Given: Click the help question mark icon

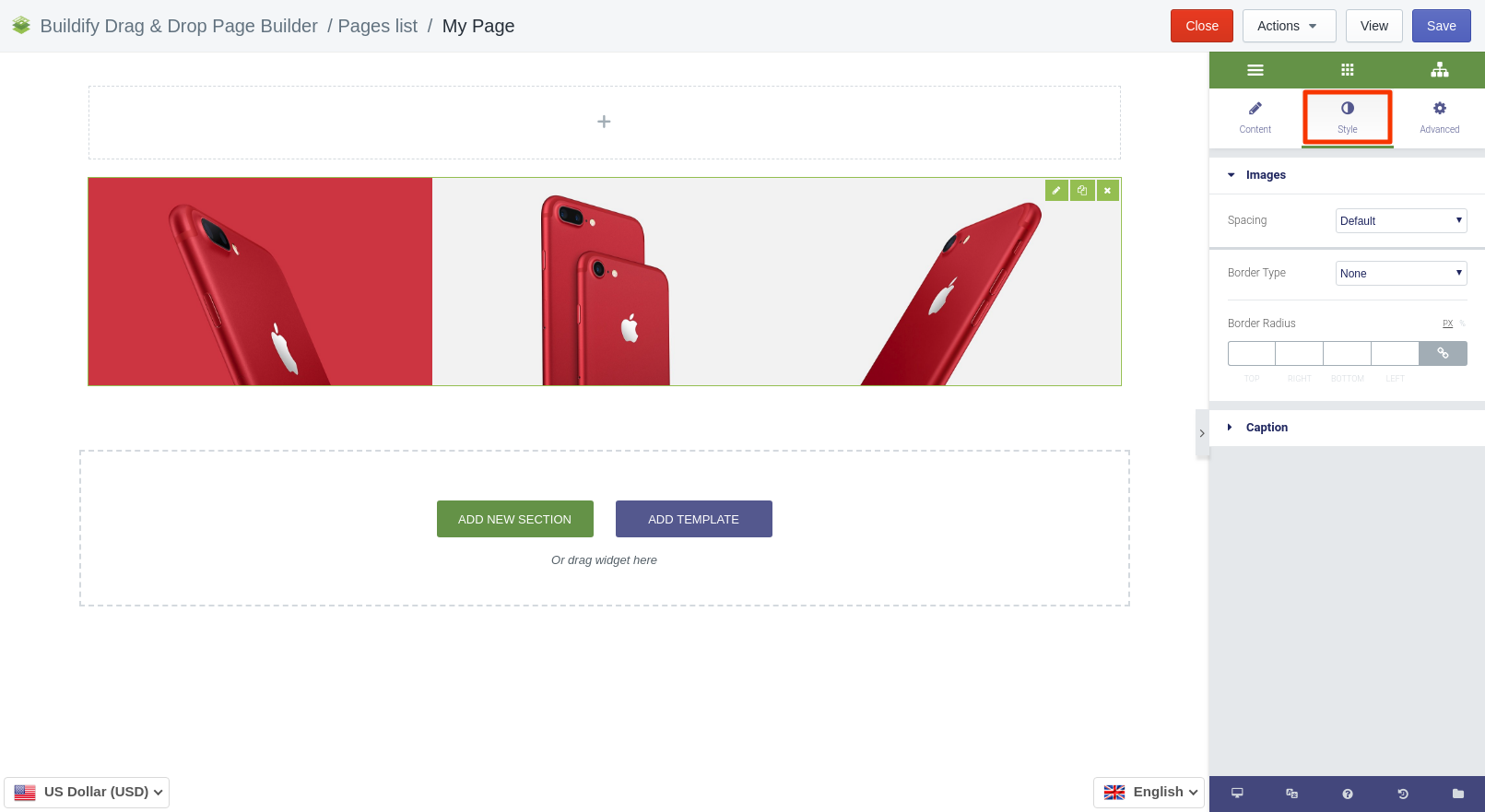Looking at the screenshot, I should pyautogui.click(x=1347, y=794).
